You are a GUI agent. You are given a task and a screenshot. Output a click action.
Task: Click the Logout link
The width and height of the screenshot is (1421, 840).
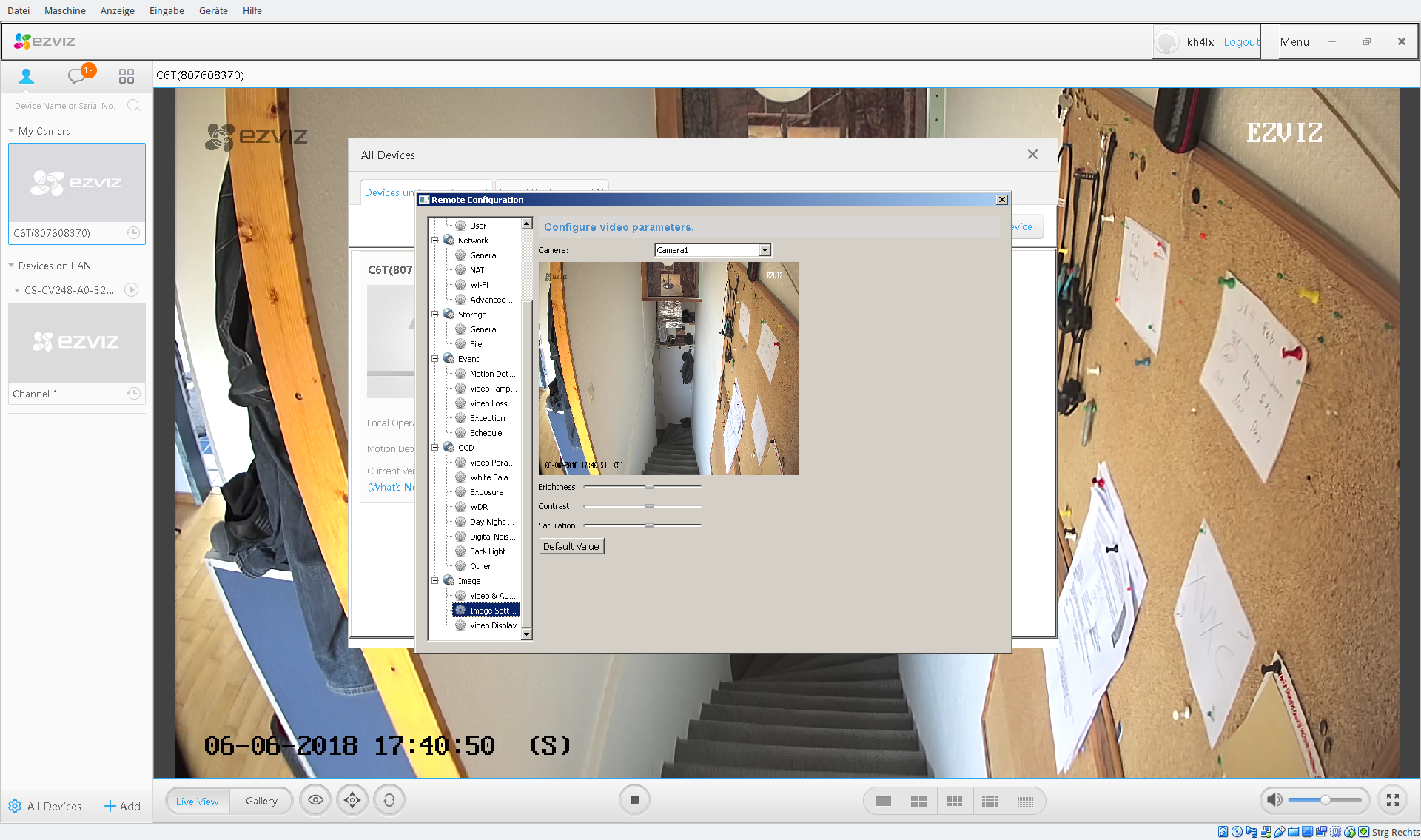[x=1241, y=42]
